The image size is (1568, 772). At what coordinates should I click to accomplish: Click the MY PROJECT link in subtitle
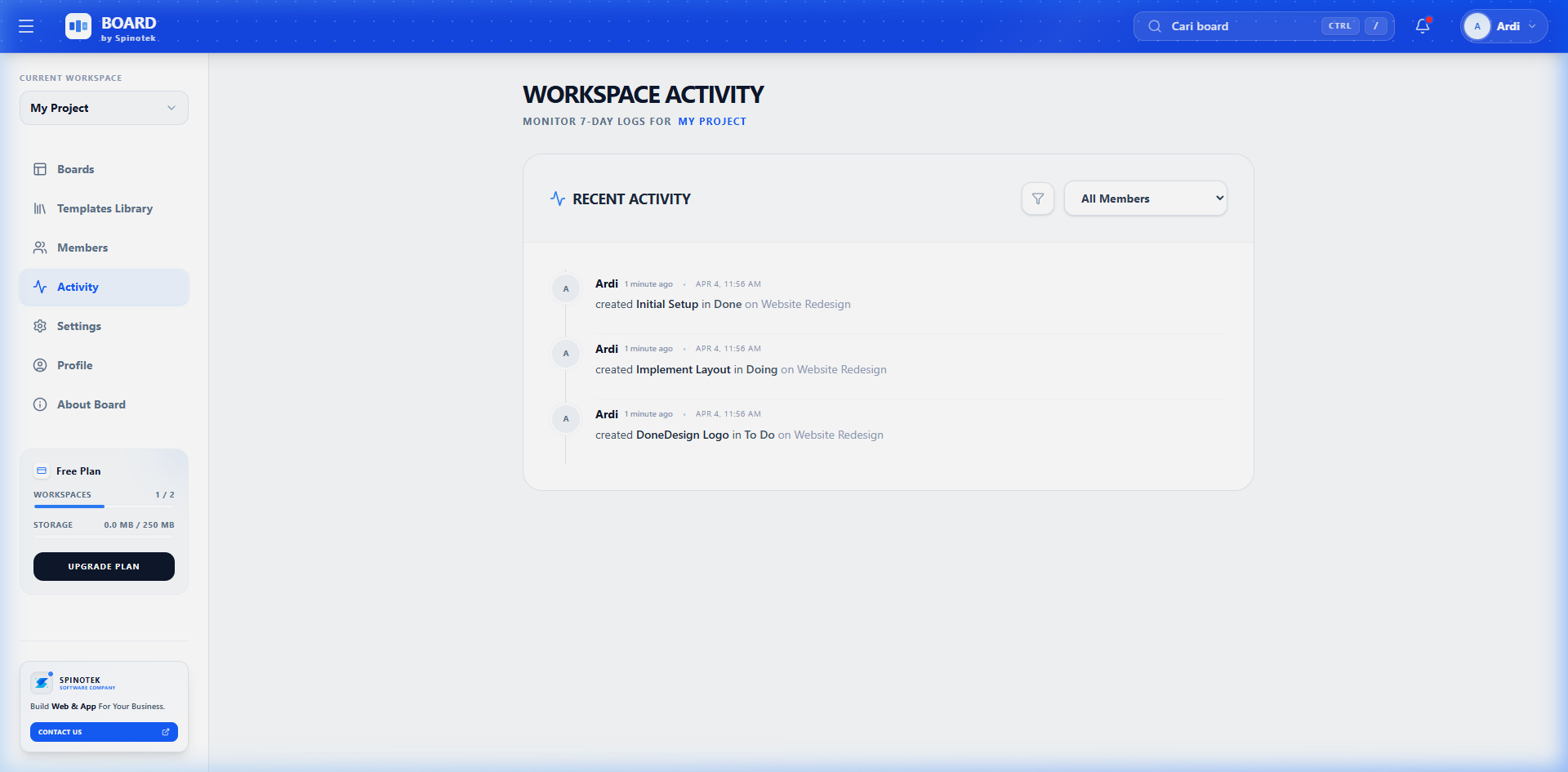[712, 122]
